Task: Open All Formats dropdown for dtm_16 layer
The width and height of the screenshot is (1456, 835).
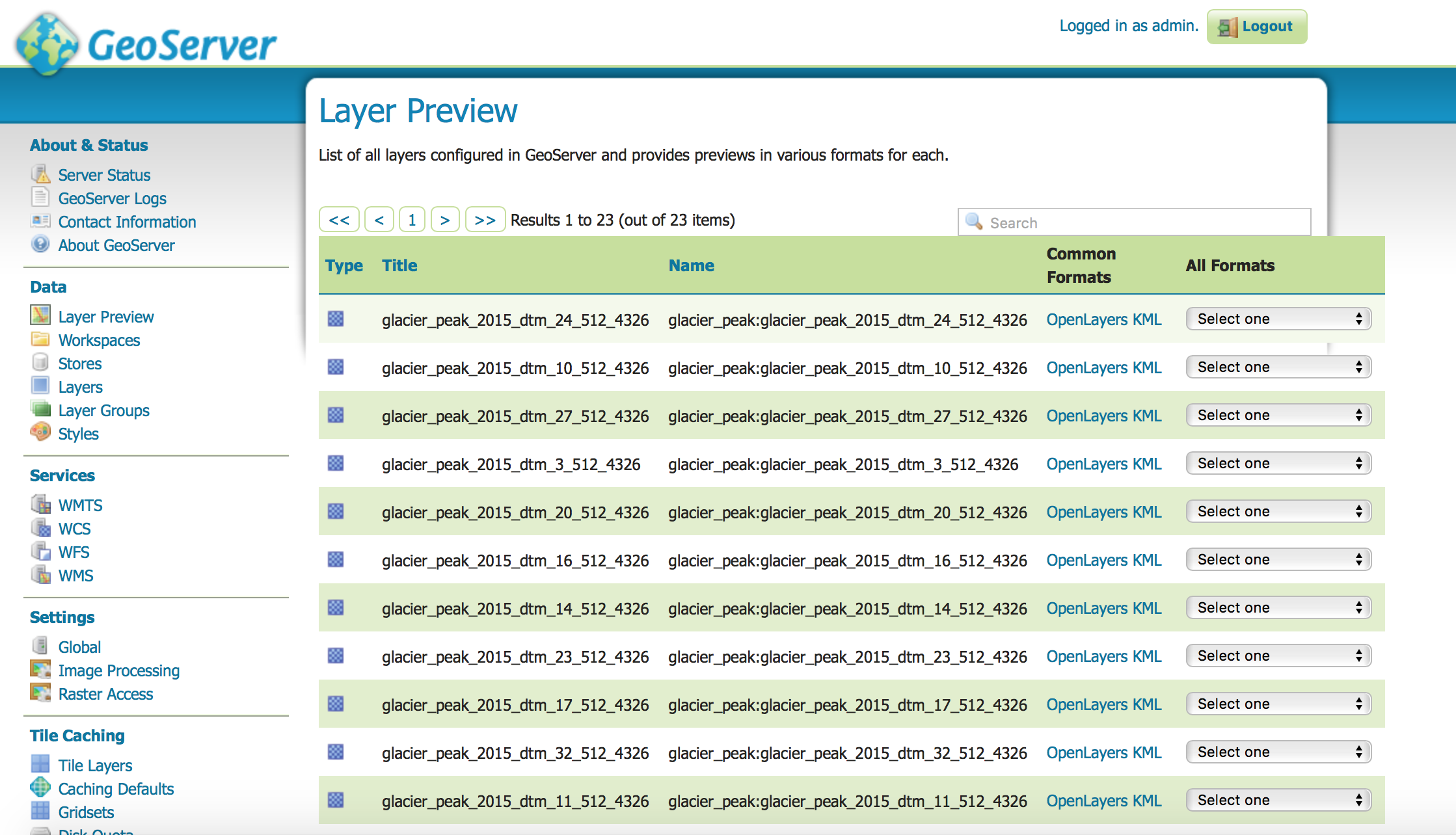Action: coord(1278,559)
